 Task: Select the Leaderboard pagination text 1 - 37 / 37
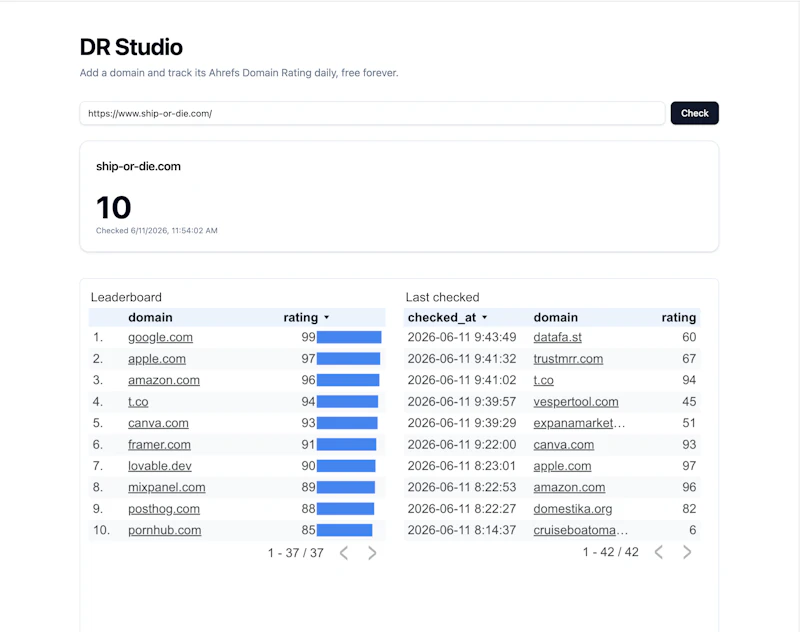tap(296, 553)
